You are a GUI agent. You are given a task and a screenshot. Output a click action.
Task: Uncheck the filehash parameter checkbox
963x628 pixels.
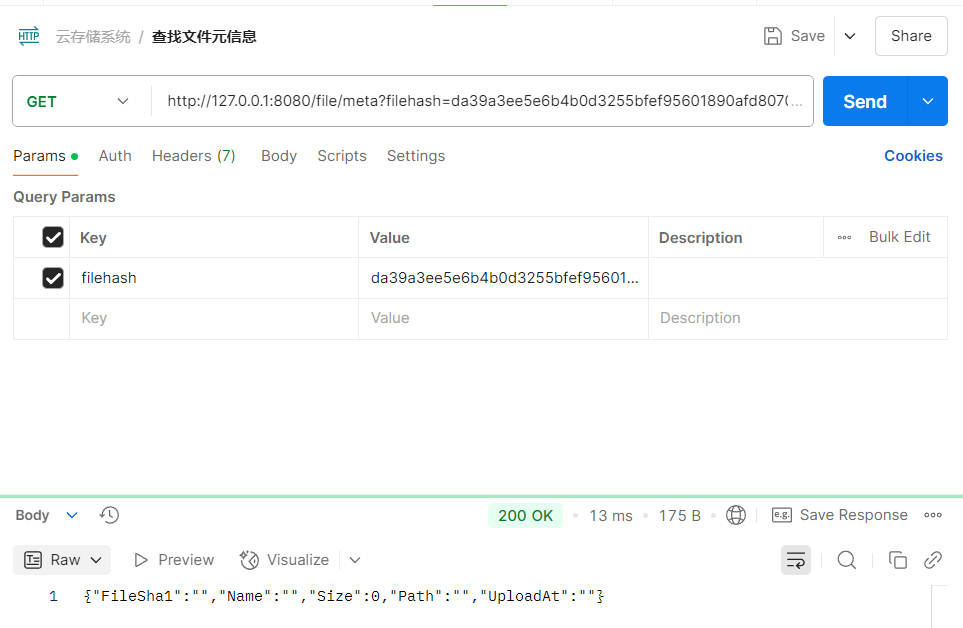click(x=53, y=278)
